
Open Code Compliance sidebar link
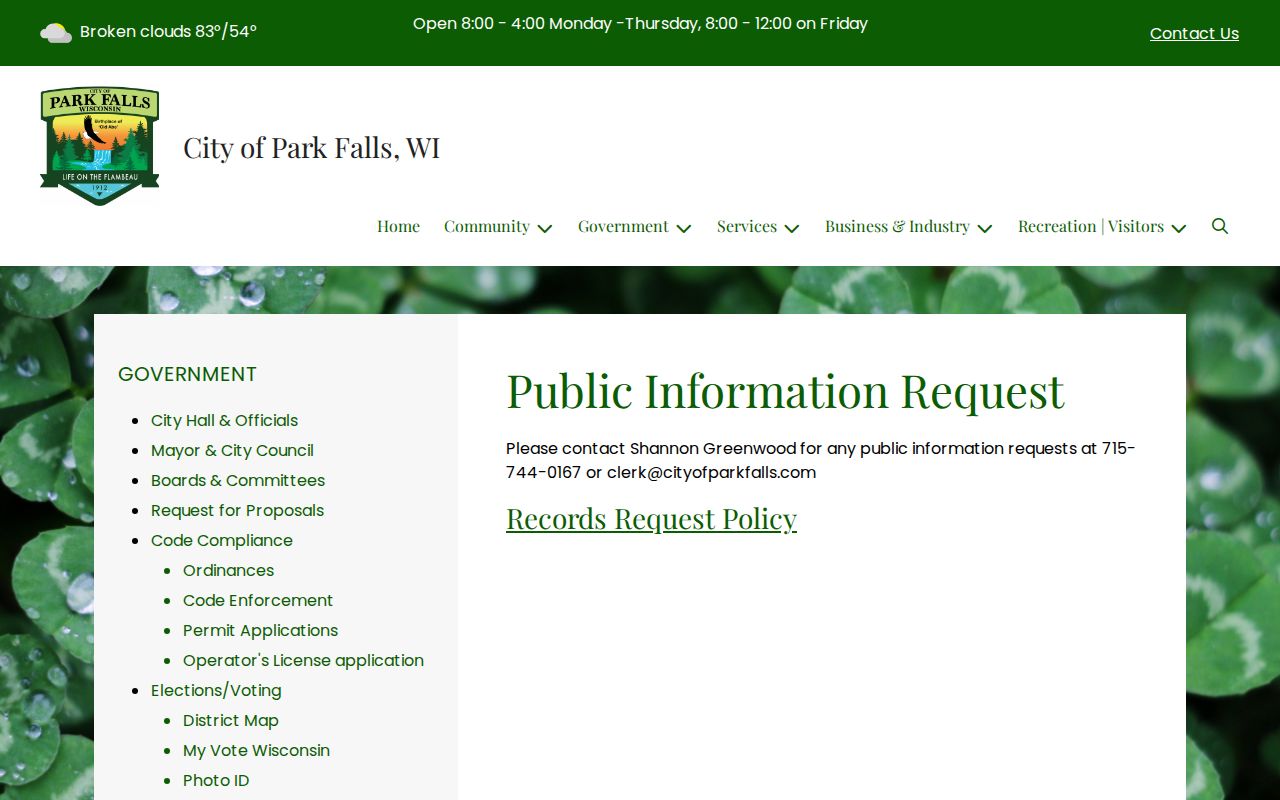222,540
